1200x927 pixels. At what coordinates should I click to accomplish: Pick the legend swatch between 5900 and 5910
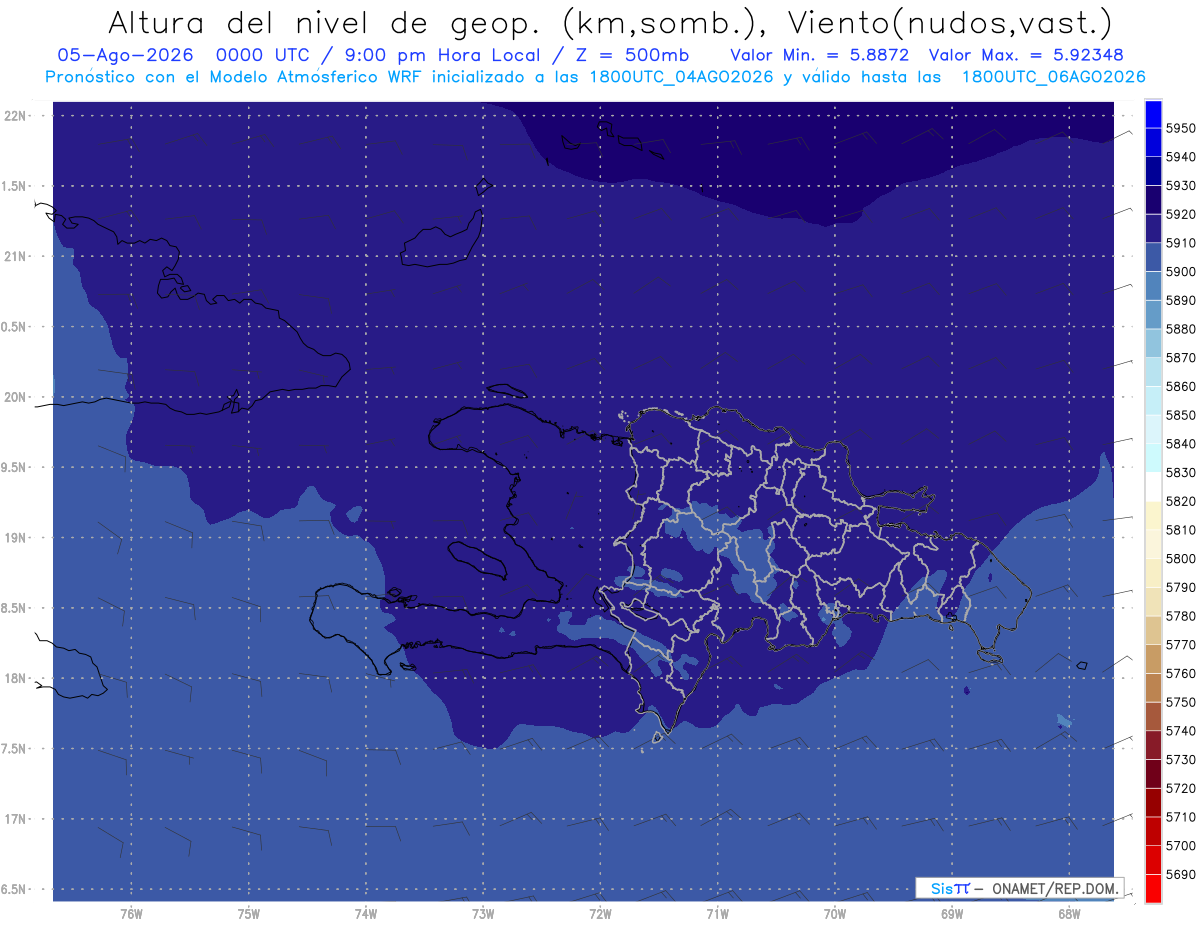pos(1152,257)
